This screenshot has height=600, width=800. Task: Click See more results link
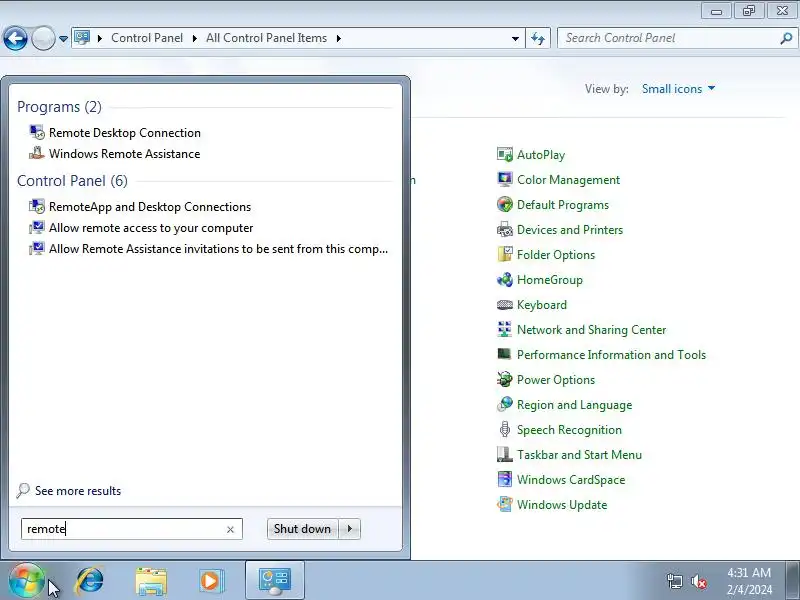pyautogui.click(x=78, y=491)
